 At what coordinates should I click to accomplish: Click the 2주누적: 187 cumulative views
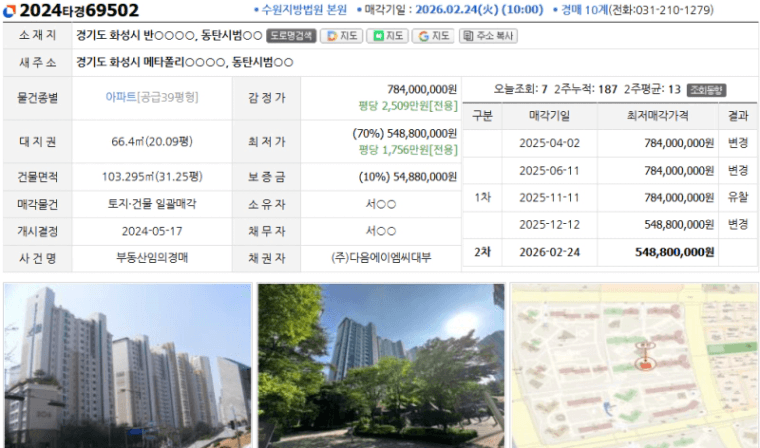pos(586,90)
